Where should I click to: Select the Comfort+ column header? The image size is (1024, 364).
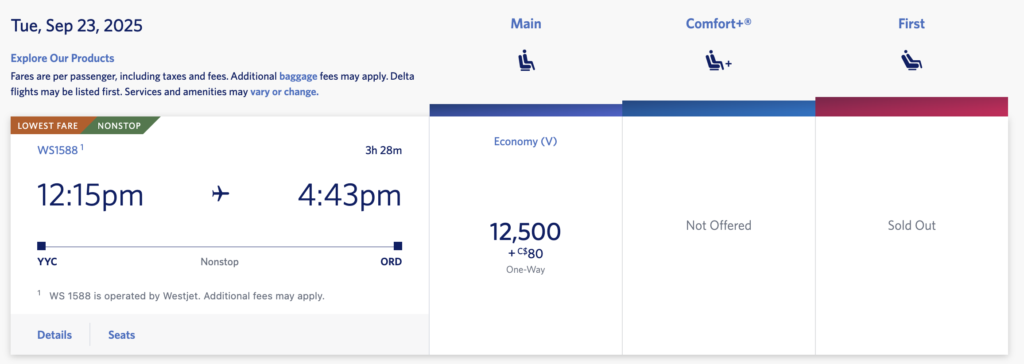coord(718,24)
